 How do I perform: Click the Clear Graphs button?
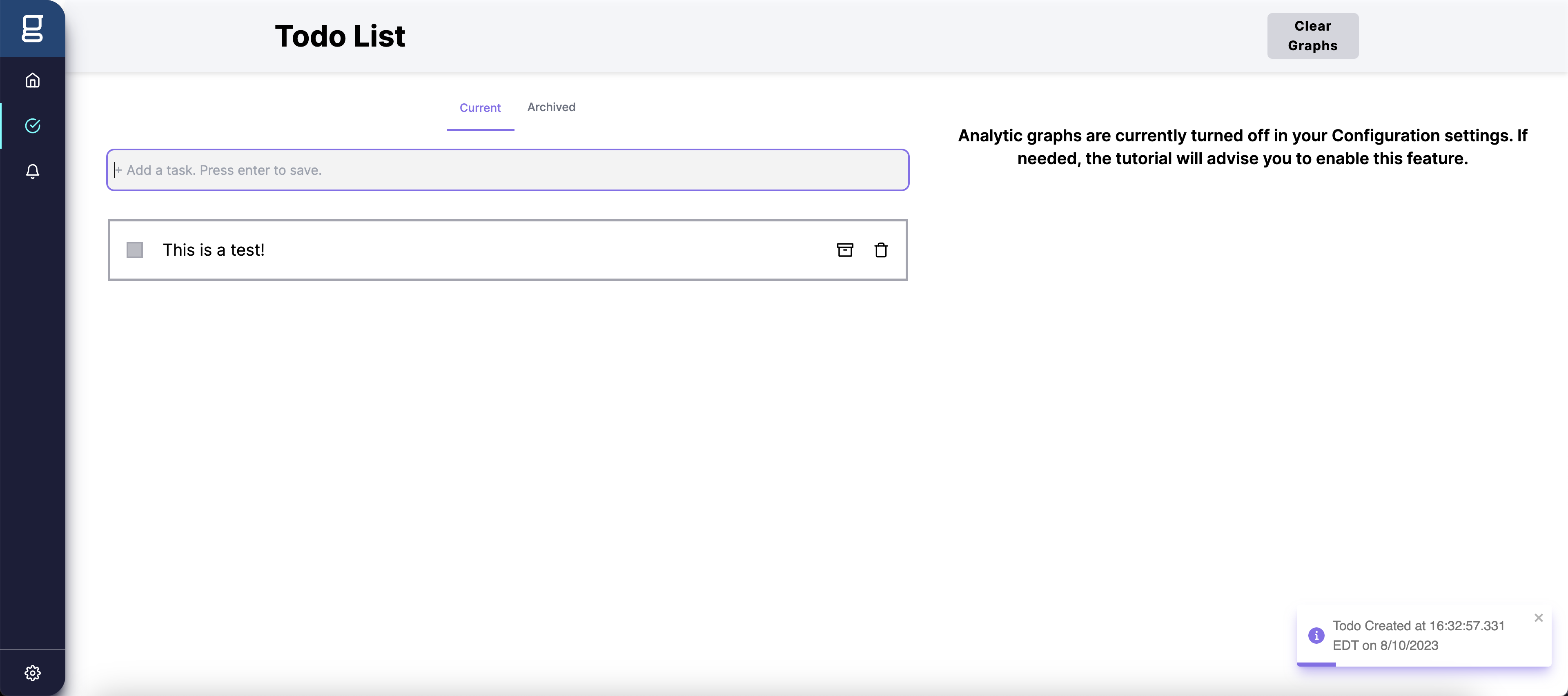(x=1312, y=36)
